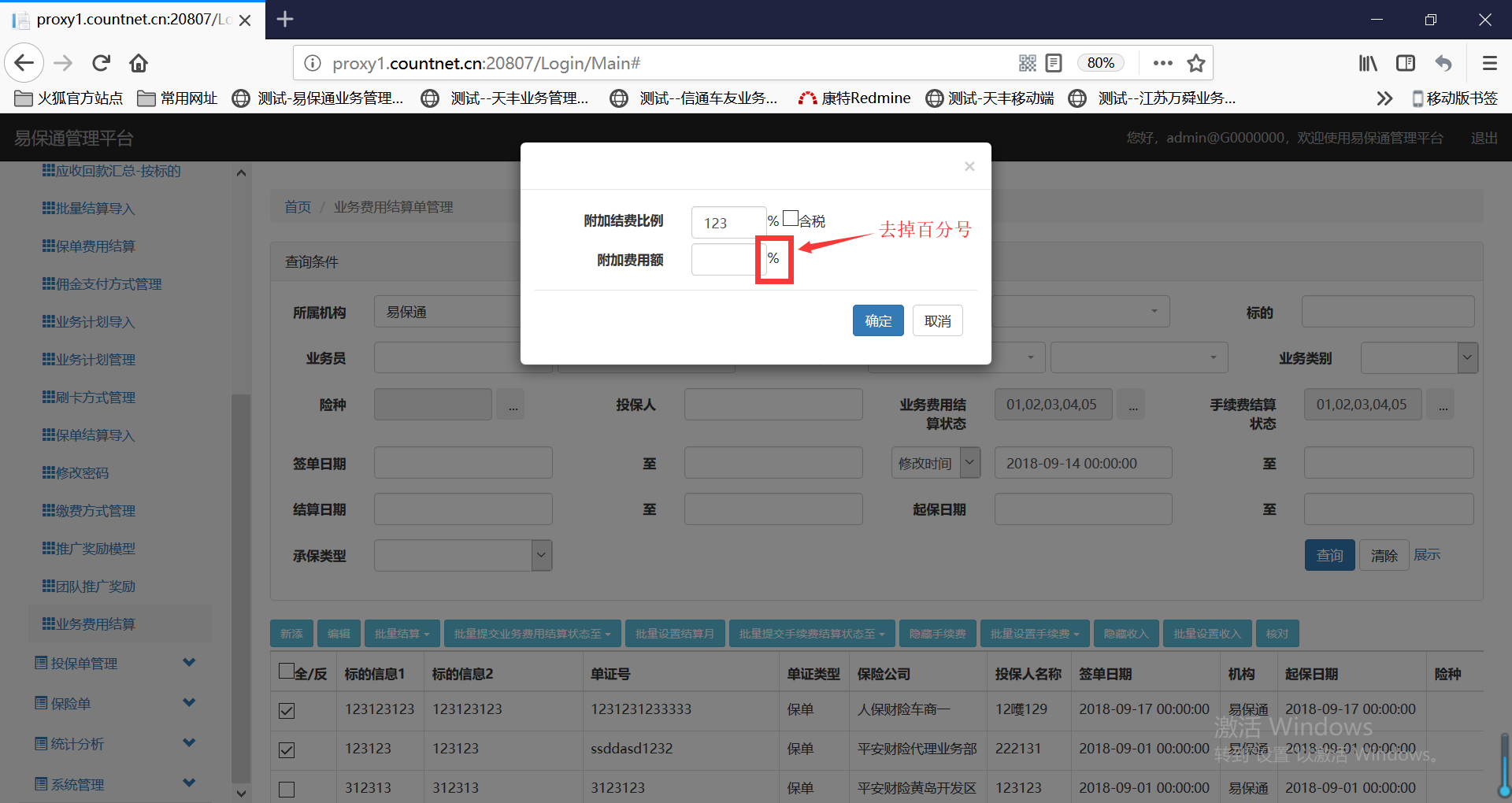
Task: Open 批量提交业务费用结算状态至 dropdown
Action: (x=532, y=634)
